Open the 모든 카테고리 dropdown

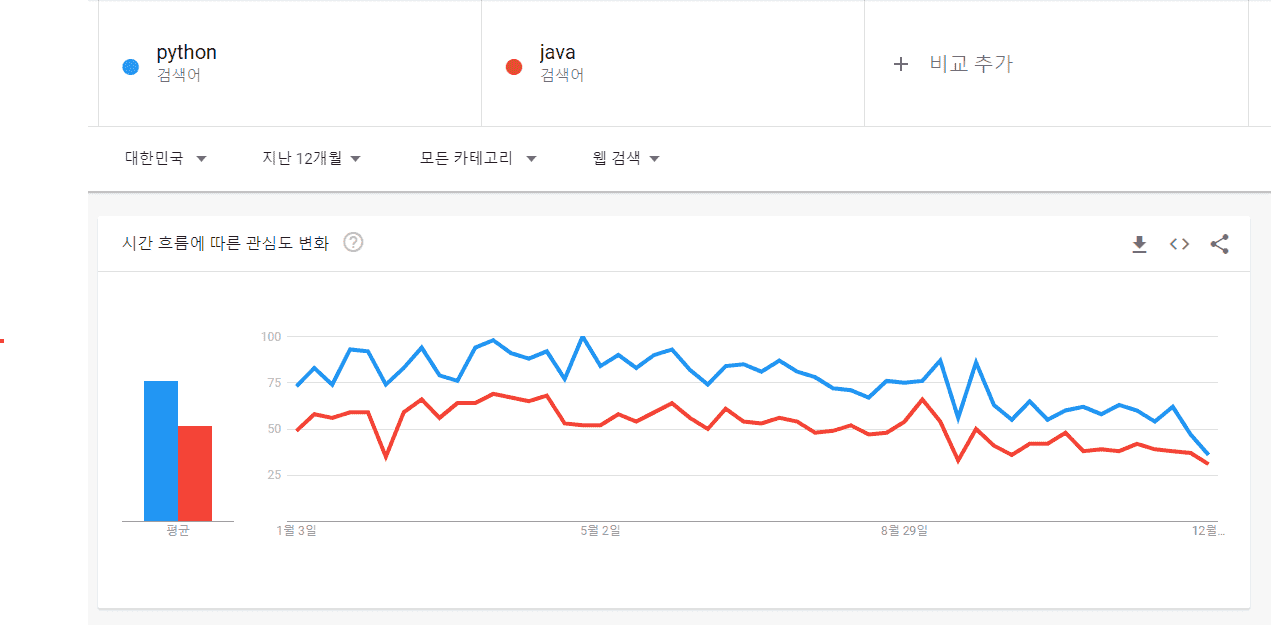[478, 158]
